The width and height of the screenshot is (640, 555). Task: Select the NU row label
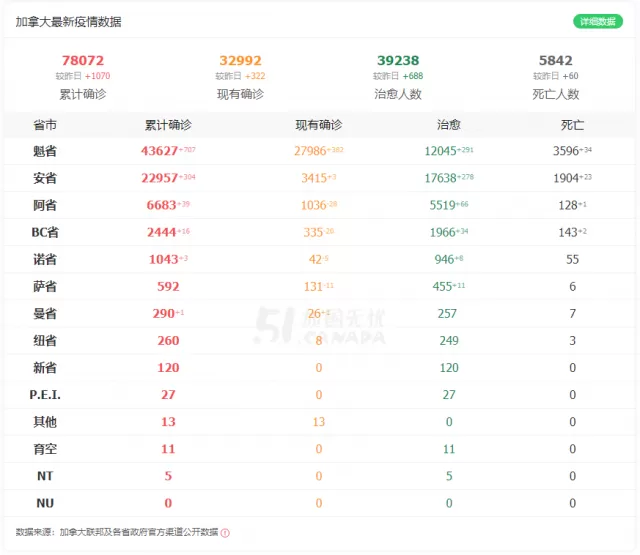(x=45, y=503)
